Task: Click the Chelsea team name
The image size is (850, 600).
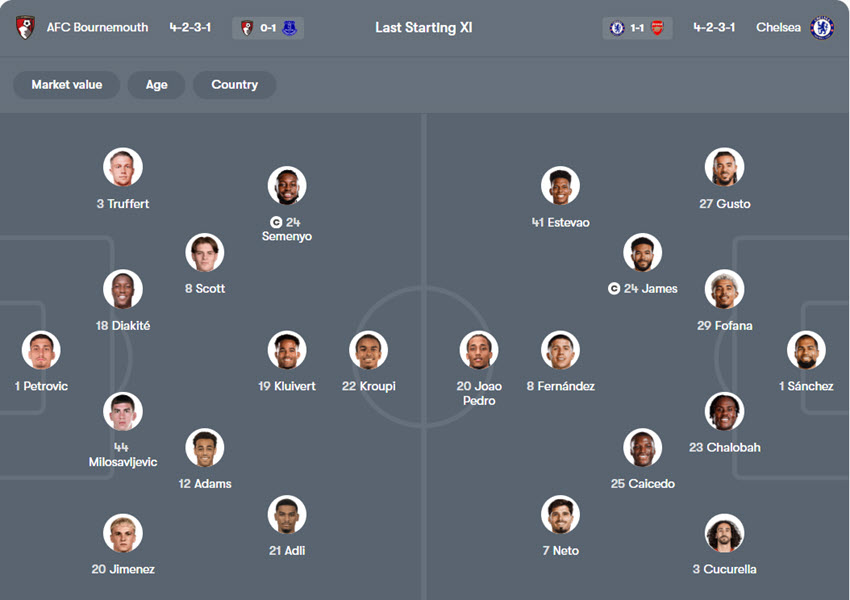Action: click(778, 28)
